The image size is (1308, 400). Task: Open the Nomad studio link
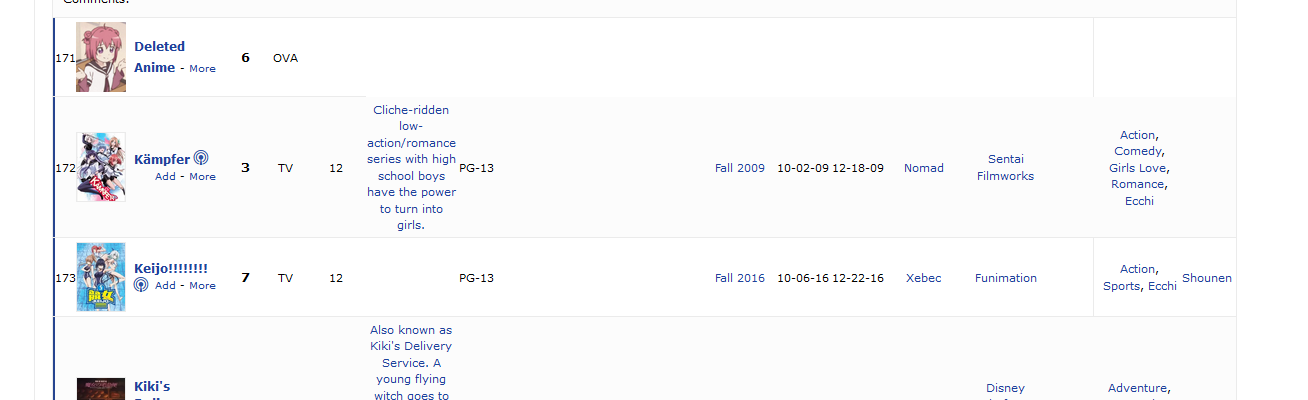[x=923, y=168]
